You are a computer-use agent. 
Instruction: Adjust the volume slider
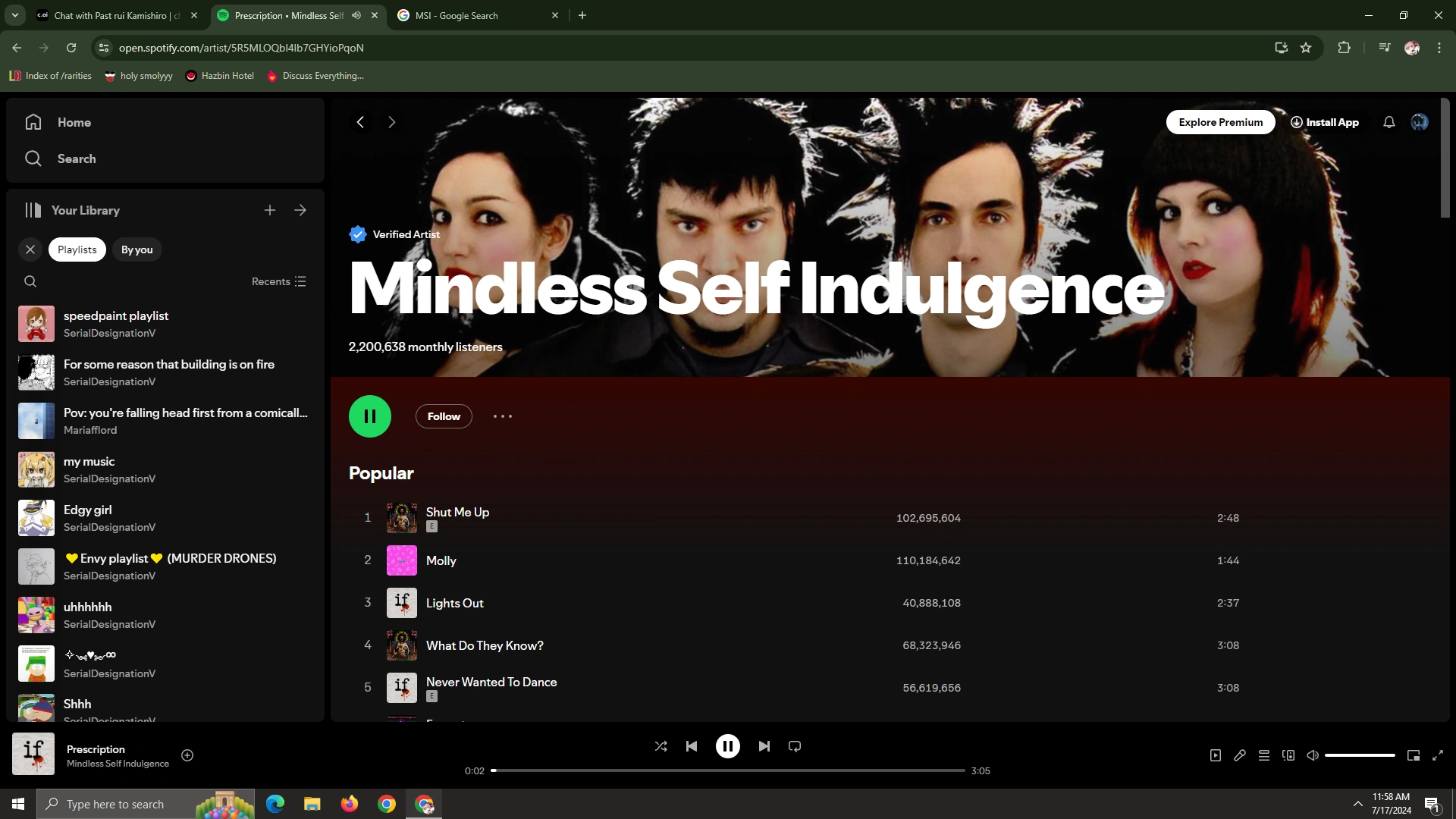(1360, 755)
